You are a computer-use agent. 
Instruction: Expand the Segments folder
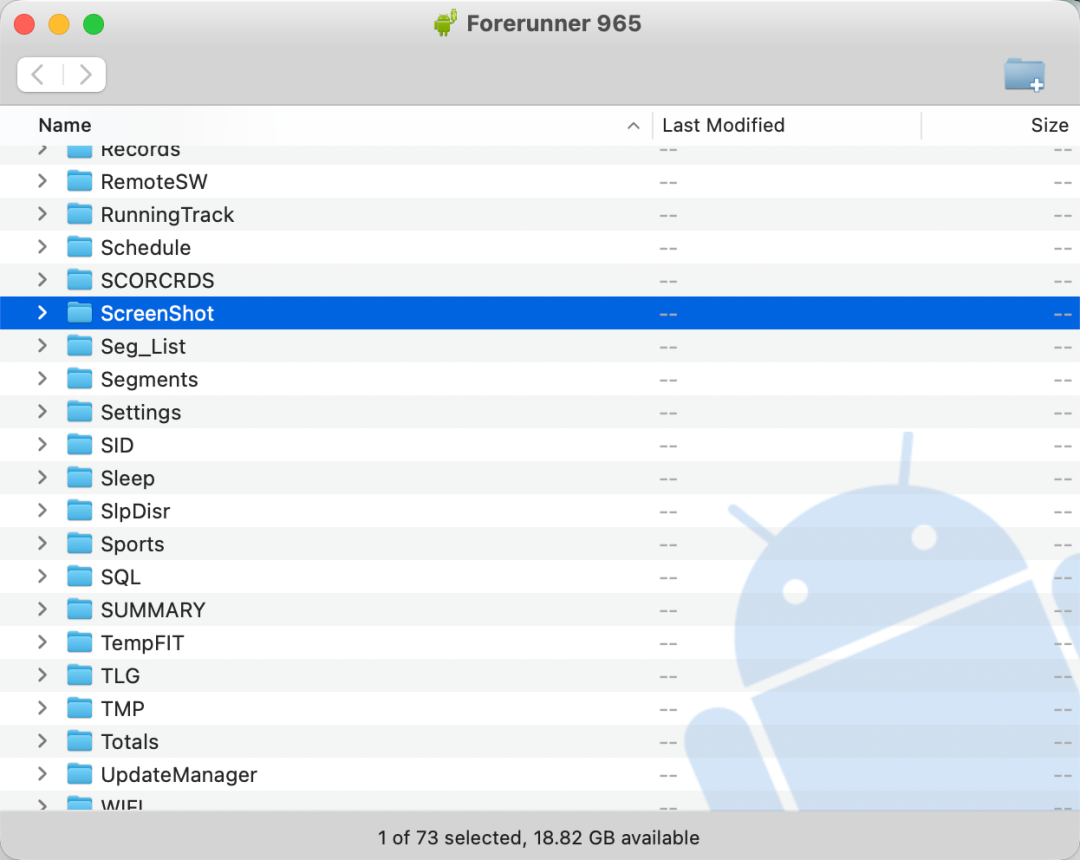point(43,379)
